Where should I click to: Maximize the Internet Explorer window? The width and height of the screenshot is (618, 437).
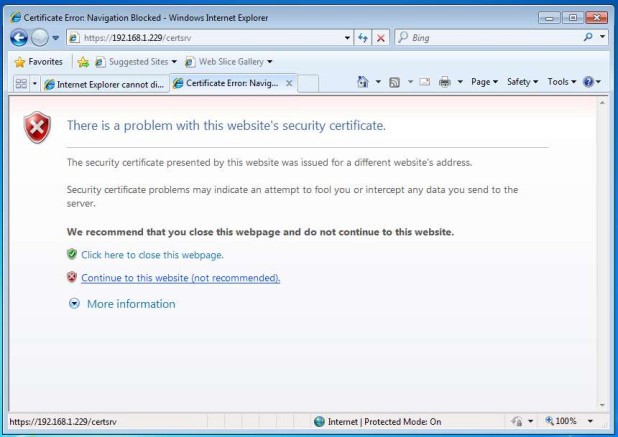(573, 18)
